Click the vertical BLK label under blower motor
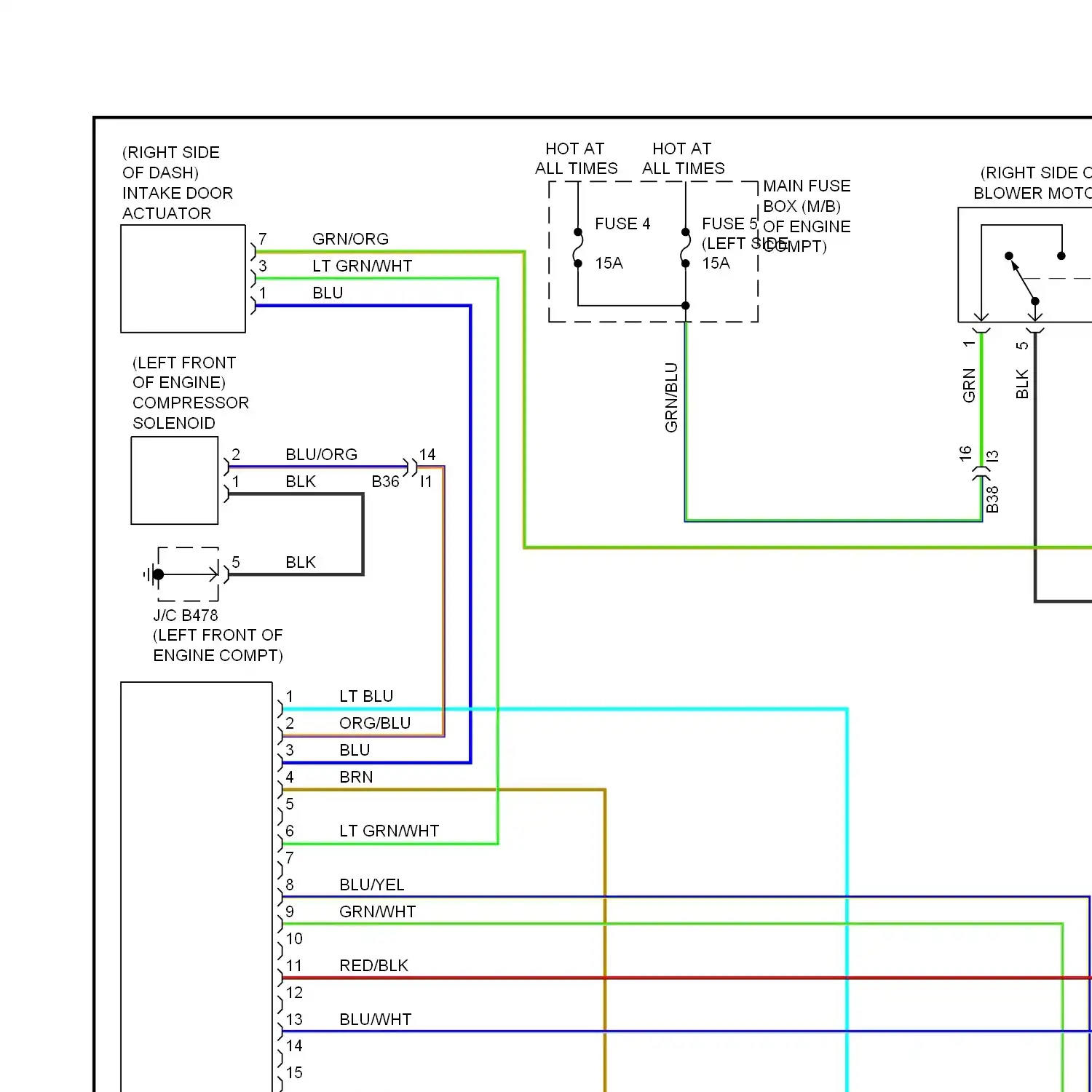The image size is (1092, 1092). [1022, 384]
